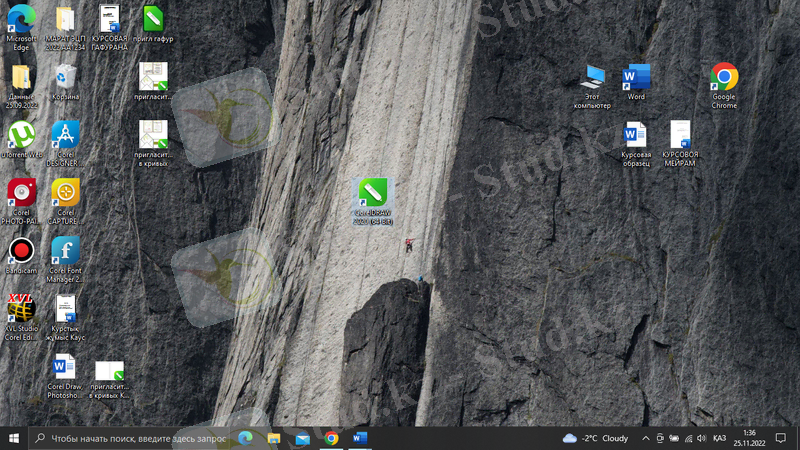800x450 pixels.
Task: Open the Notification Center button
Action: [x=782, y=438]
